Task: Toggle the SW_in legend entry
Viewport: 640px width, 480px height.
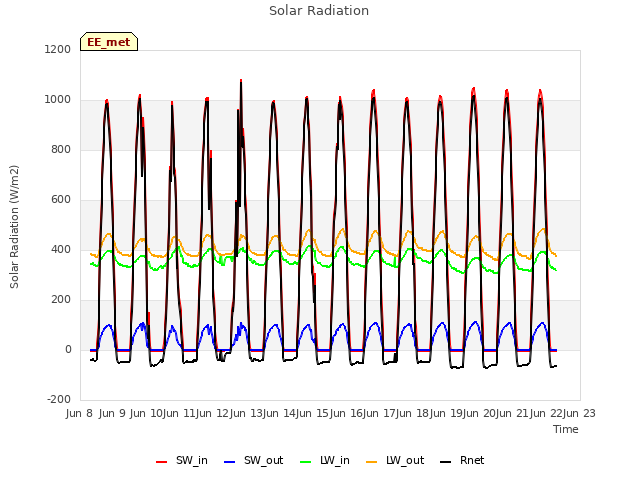Action: pyautogui.click(x=182, y=460)
